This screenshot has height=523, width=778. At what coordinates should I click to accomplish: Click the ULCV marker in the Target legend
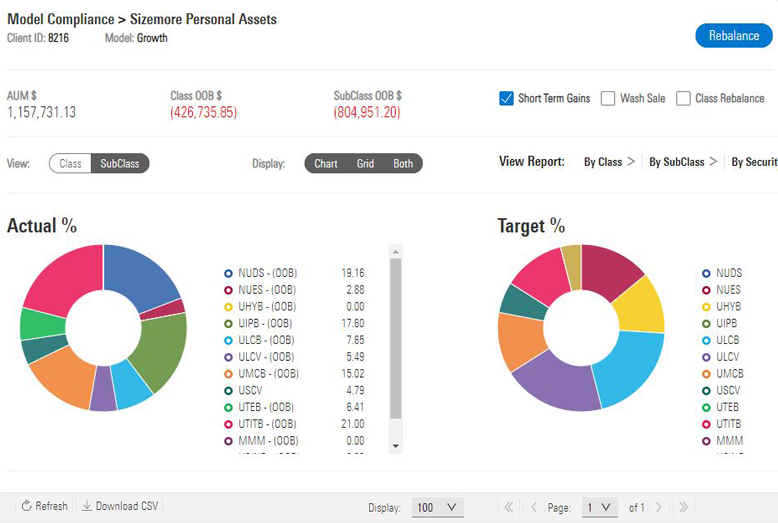click(706, 357)
